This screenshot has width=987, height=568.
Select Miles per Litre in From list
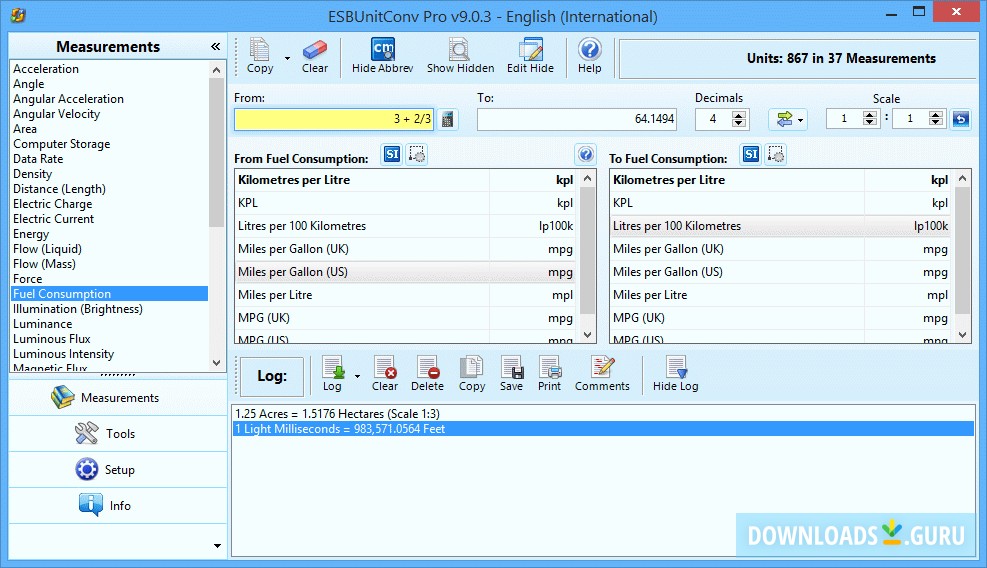pyautogui.click(x=406, y=295)
